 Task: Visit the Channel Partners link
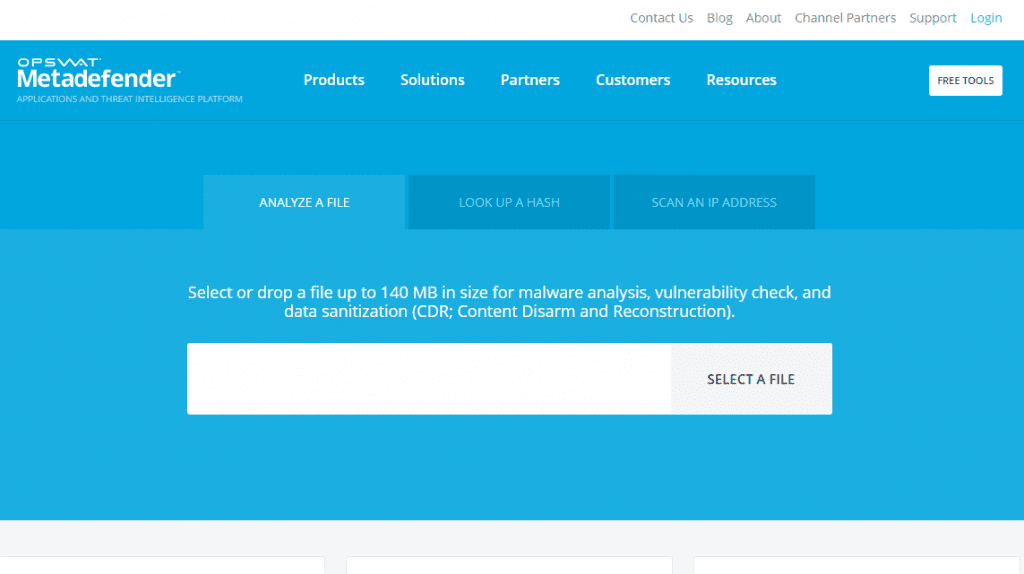(845, 18)
